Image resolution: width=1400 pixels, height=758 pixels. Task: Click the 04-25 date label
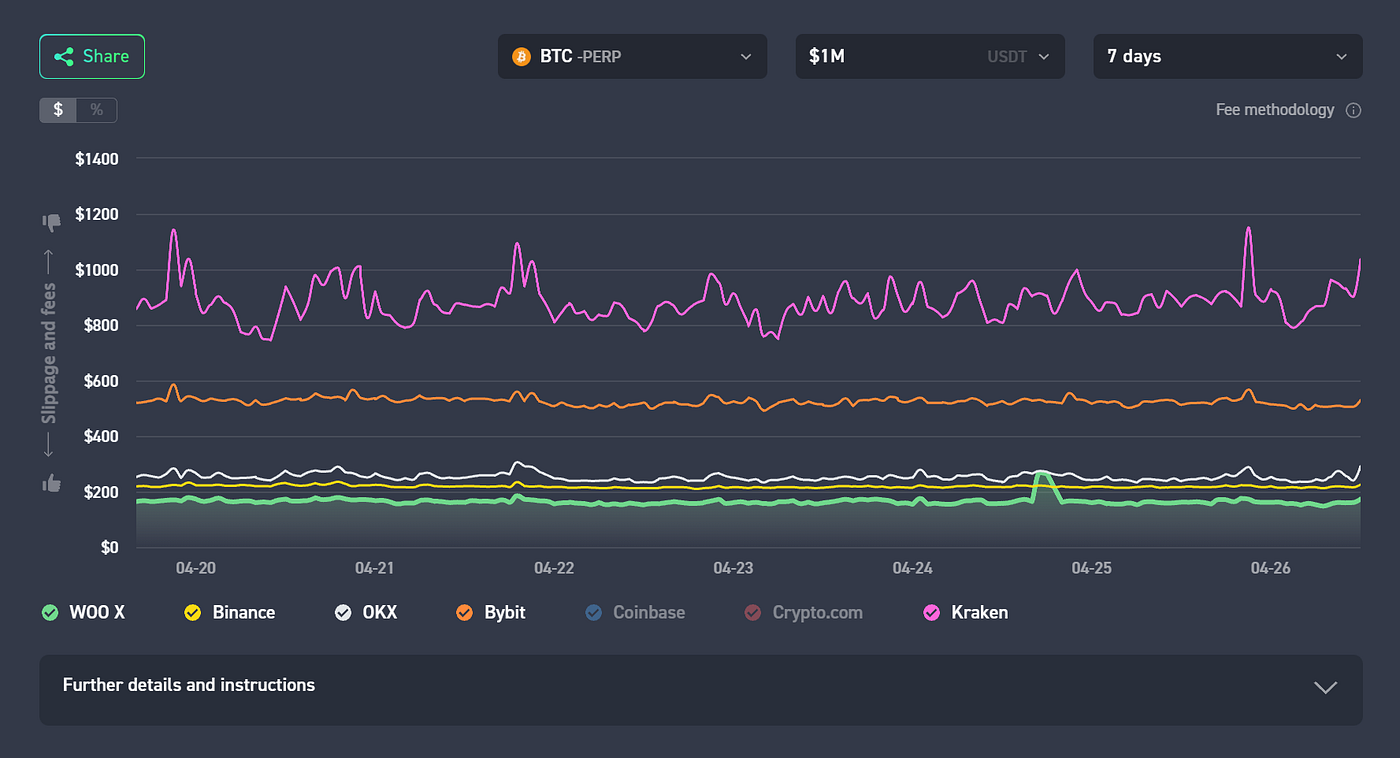click(1091, 568)
